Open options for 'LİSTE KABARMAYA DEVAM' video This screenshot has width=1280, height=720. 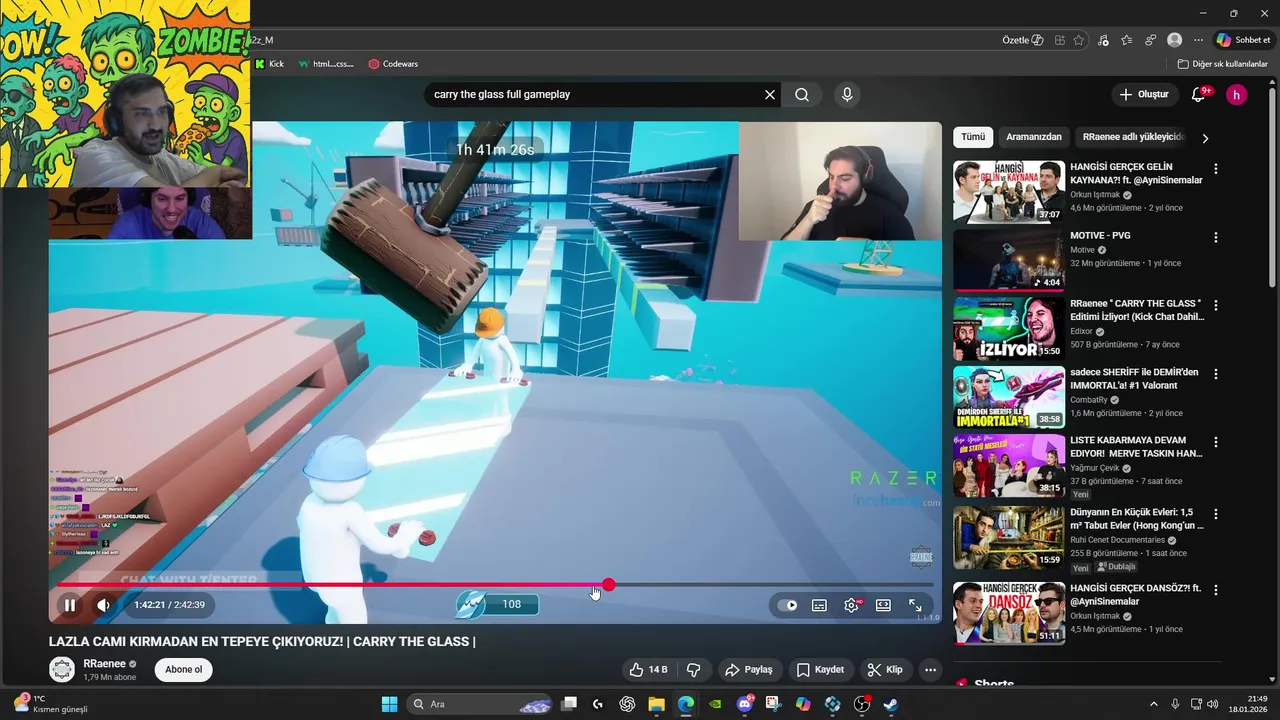pyautogui.click(x=1216, y=442)
